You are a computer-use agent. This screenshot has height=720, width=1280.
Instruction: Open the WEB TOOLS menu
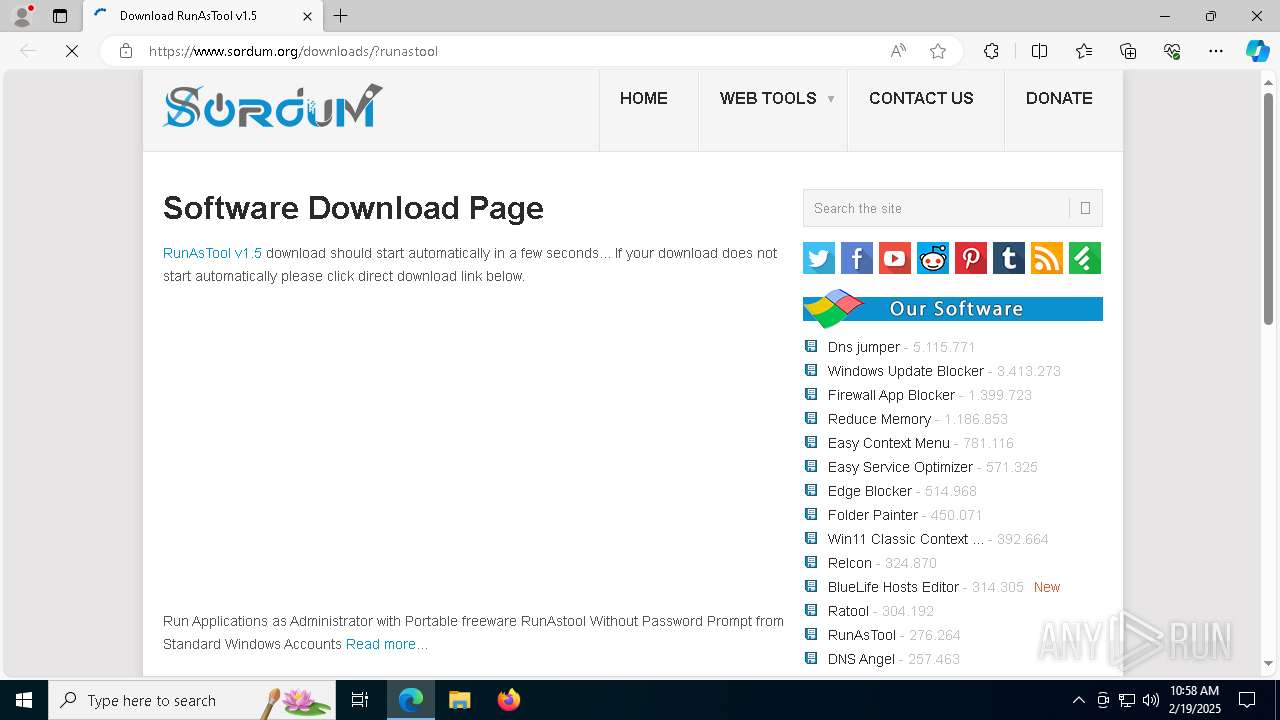pyautogui.click(x=768, y=98)
